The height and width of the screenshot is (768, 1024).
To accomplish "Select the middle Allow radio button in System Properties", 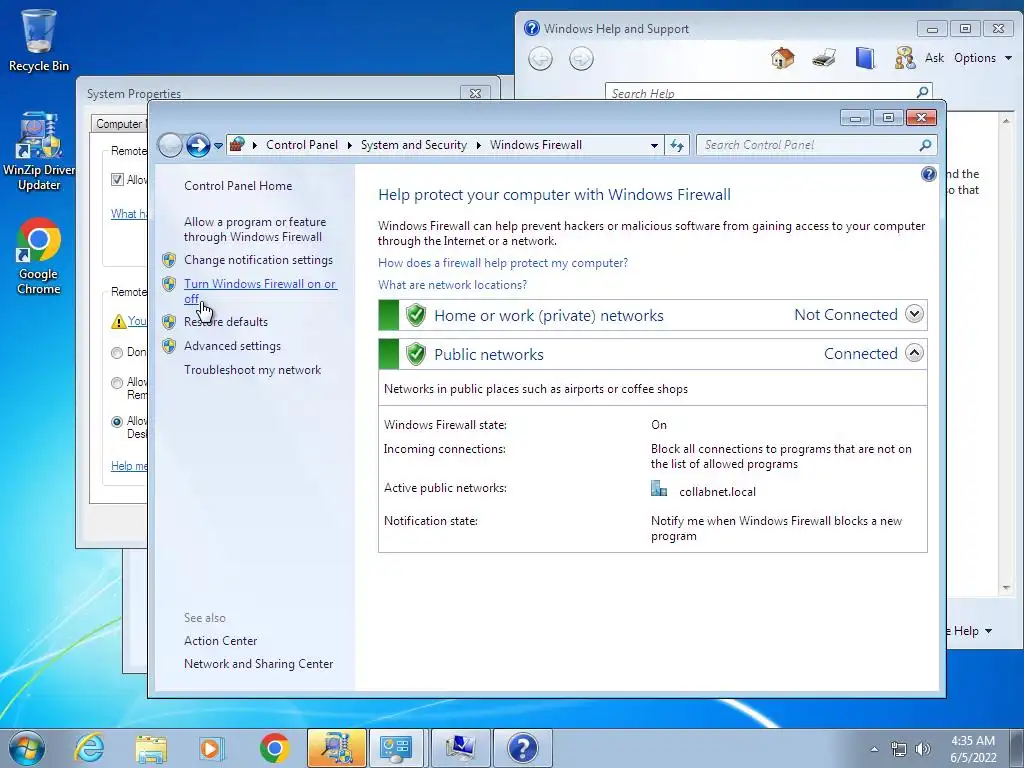I will point(117,383).
